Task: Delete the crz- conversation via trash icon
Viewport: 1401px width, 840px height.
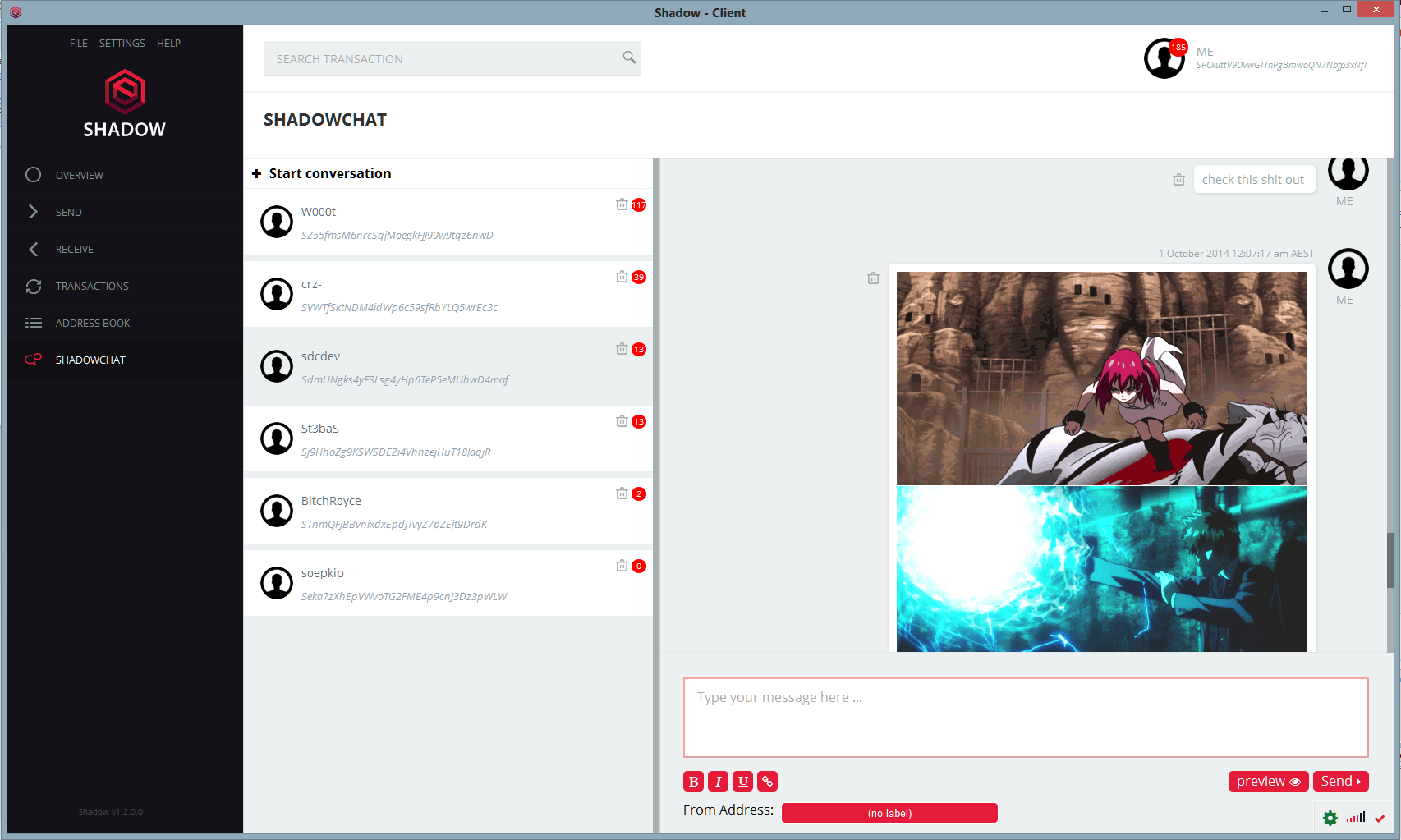Action: (622, 277)
